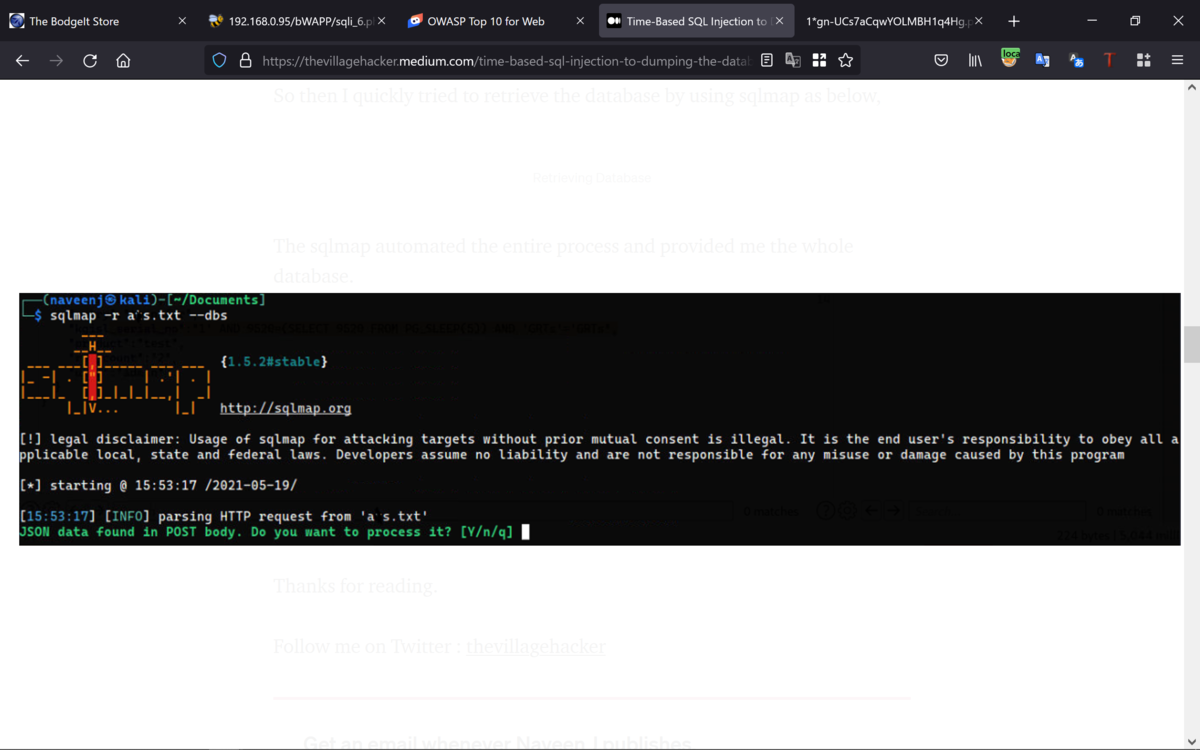Open the extension with green 'loca' badge

click(1010, 59)
